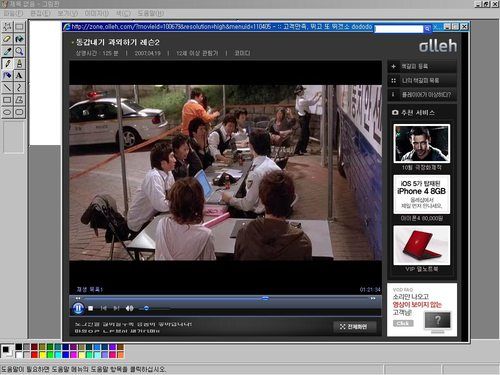Click the 전체화면 fullscreen button
500x375 pixels.
(355, 327)
